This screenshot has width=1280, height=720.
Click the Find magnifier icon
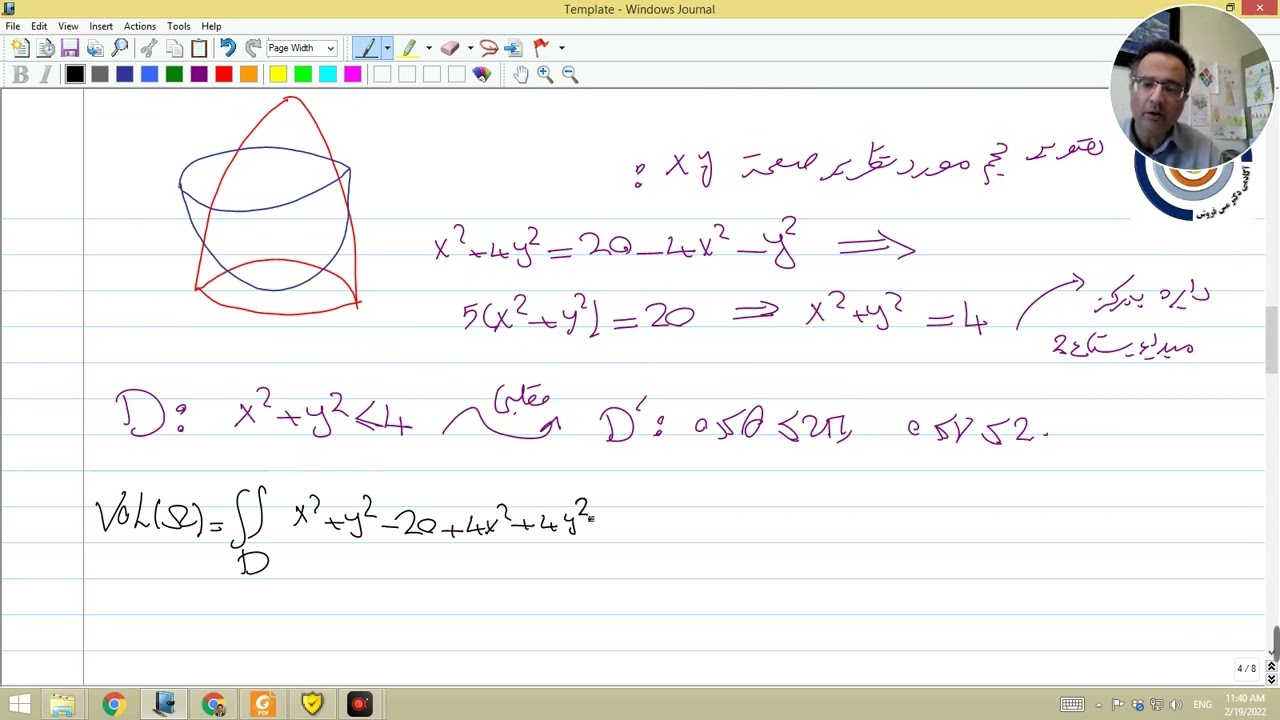(120, 48)
